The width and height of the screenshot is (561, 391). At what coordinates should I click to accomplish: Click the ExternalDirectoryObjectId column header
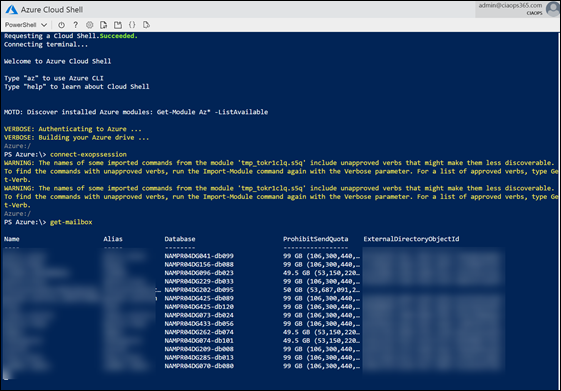tap(411, 239)
